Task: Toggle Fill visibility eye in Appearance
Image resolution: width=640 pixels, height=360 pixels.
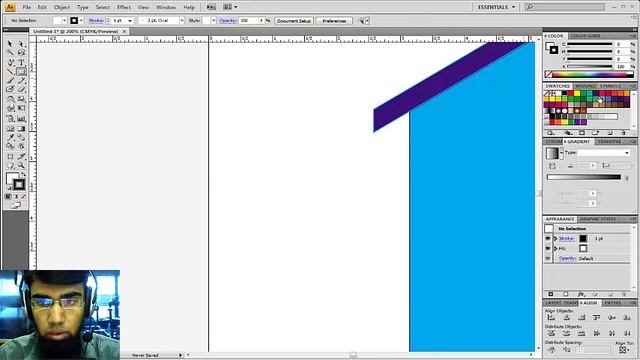Action: click(548, 248)
